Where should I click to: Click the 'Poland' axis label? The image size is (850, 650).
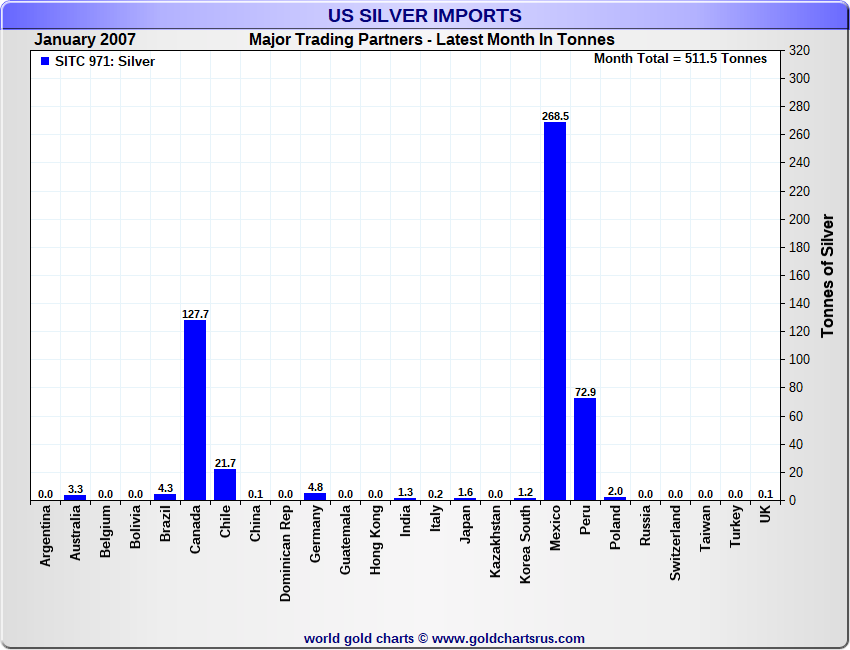click(615, 527)
